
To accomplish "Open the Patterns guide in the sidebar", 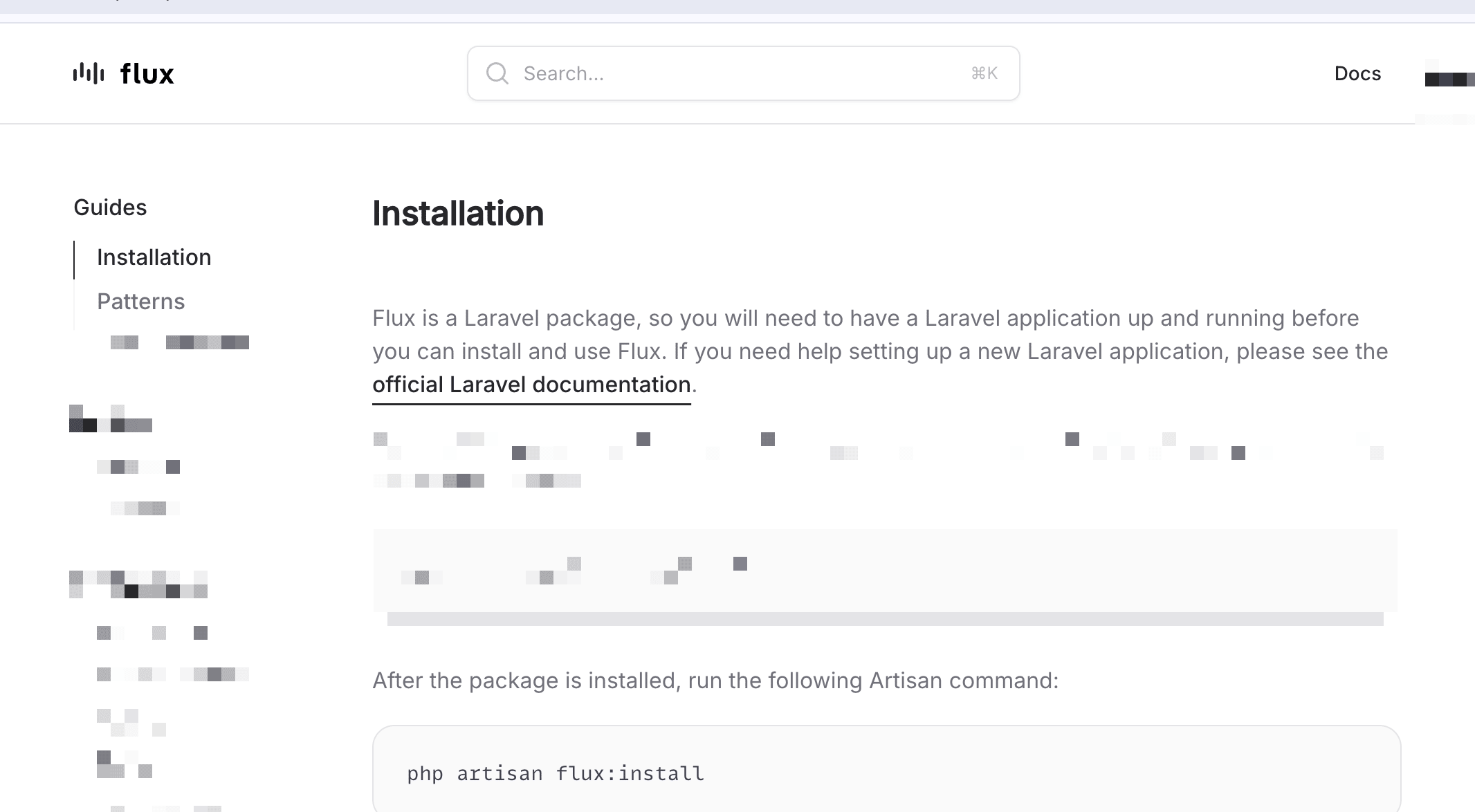I will pos(140,302).
